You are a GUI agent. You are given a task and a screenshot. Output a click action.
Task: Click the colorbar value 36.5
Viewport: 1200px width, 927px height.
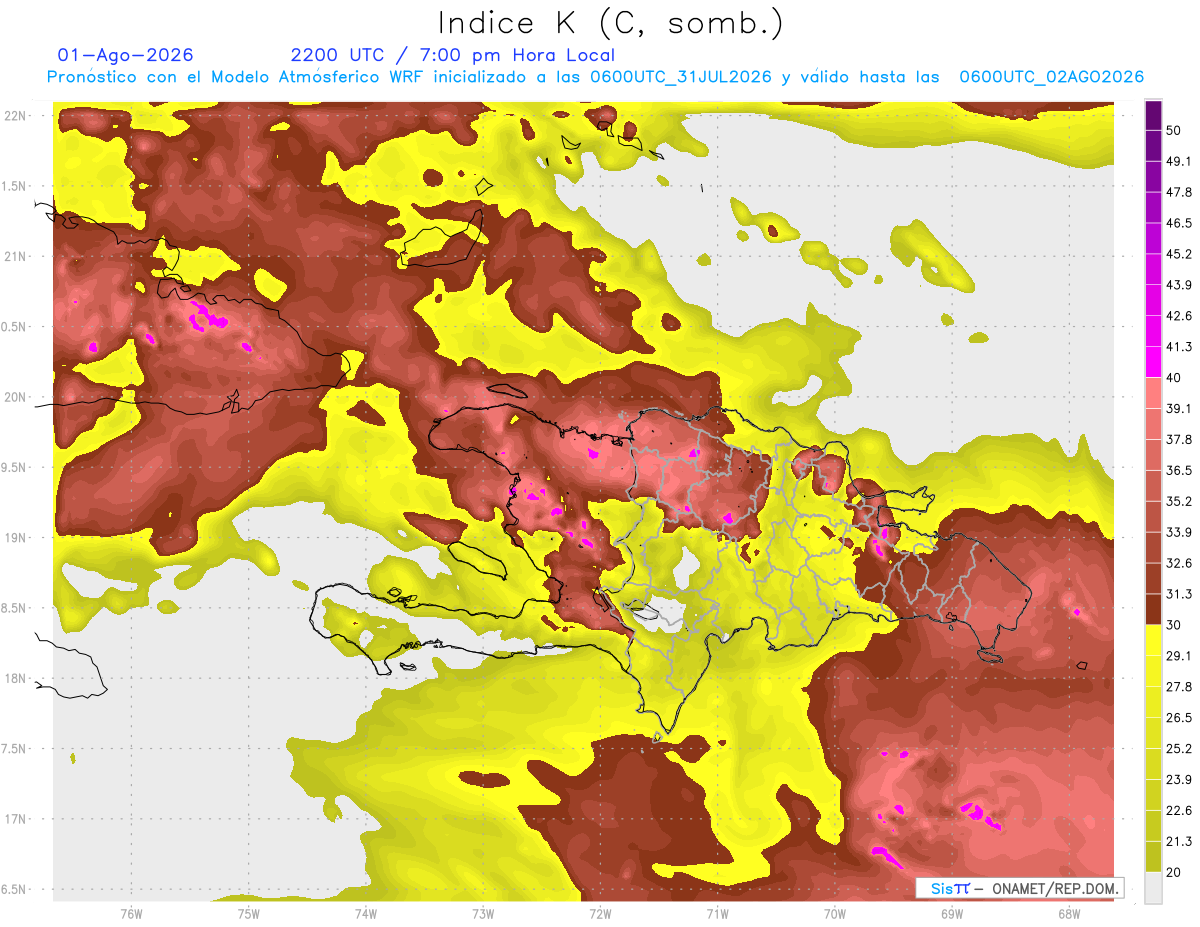click(x=1179, y=470)
